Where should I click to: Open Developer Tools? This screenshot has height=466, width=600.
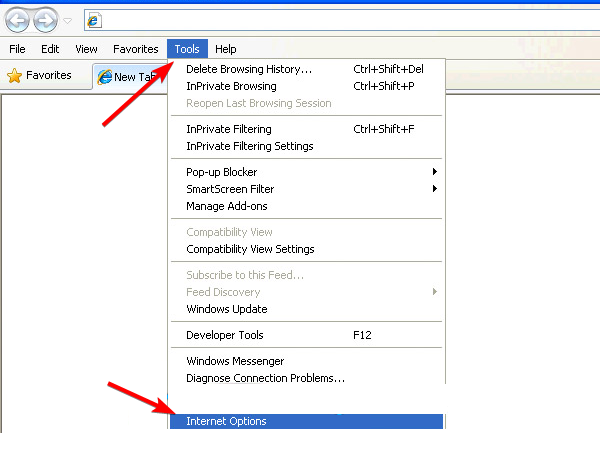pyautogui.click(x=307, y=335)
